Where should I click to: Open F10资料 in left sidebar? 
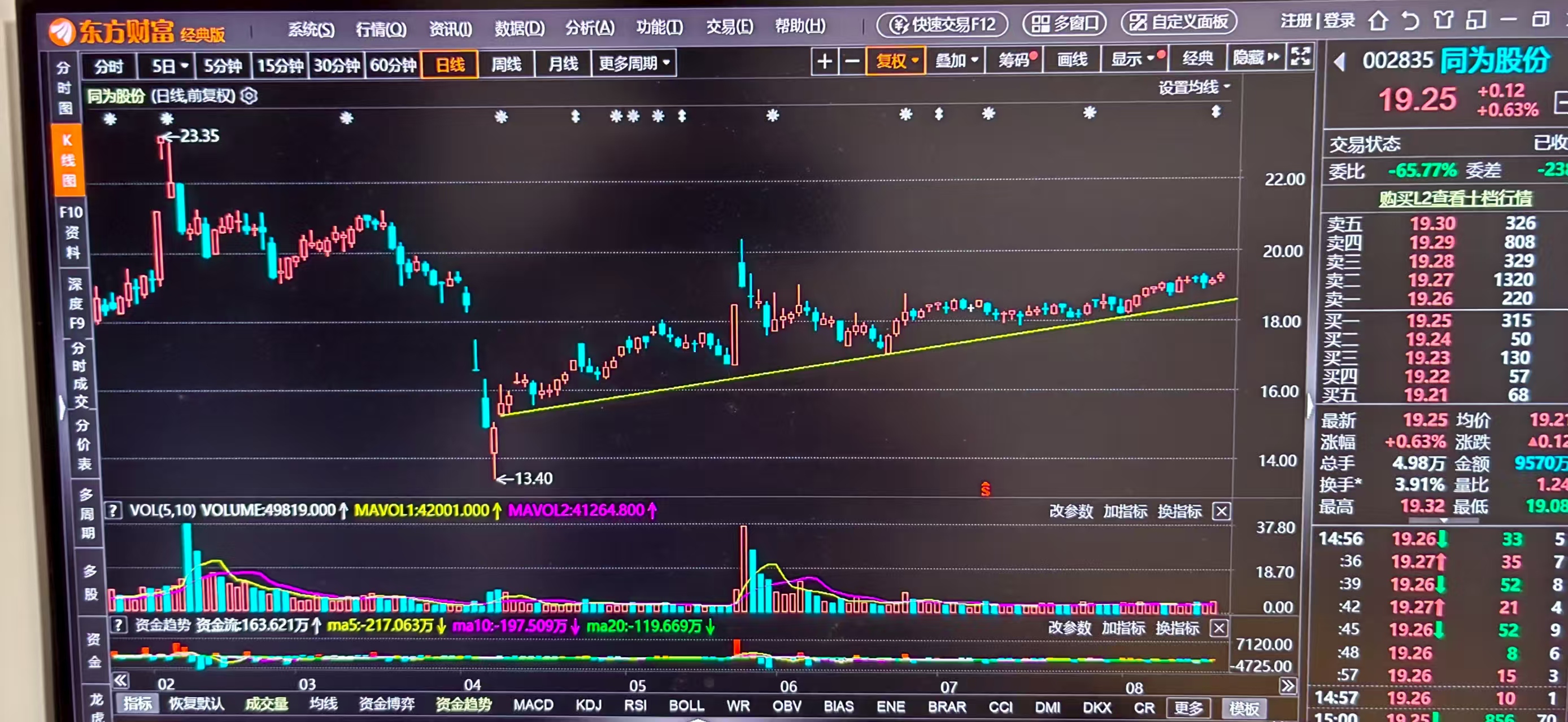pos(71,233)
